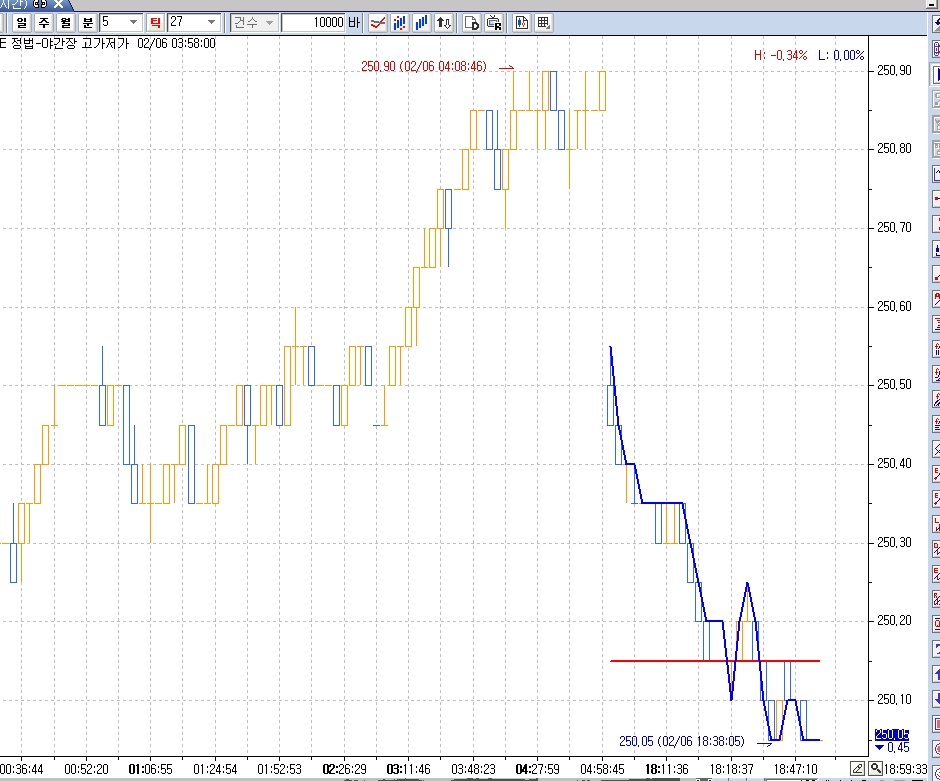Close the chart tab with X
The image size is (940, 781).
coord(58,4)
